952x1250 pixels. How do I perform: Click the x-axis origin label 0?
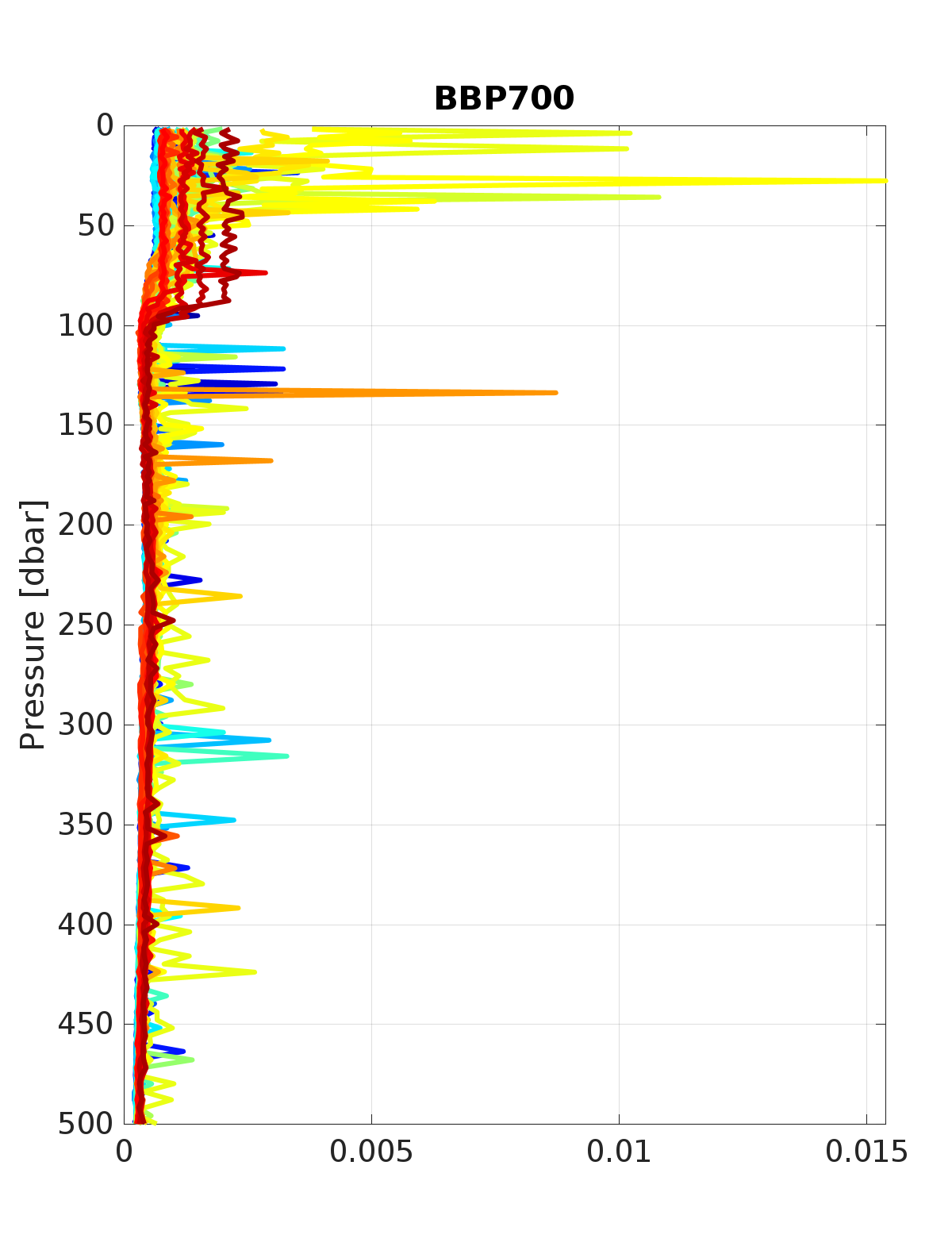125,1152
